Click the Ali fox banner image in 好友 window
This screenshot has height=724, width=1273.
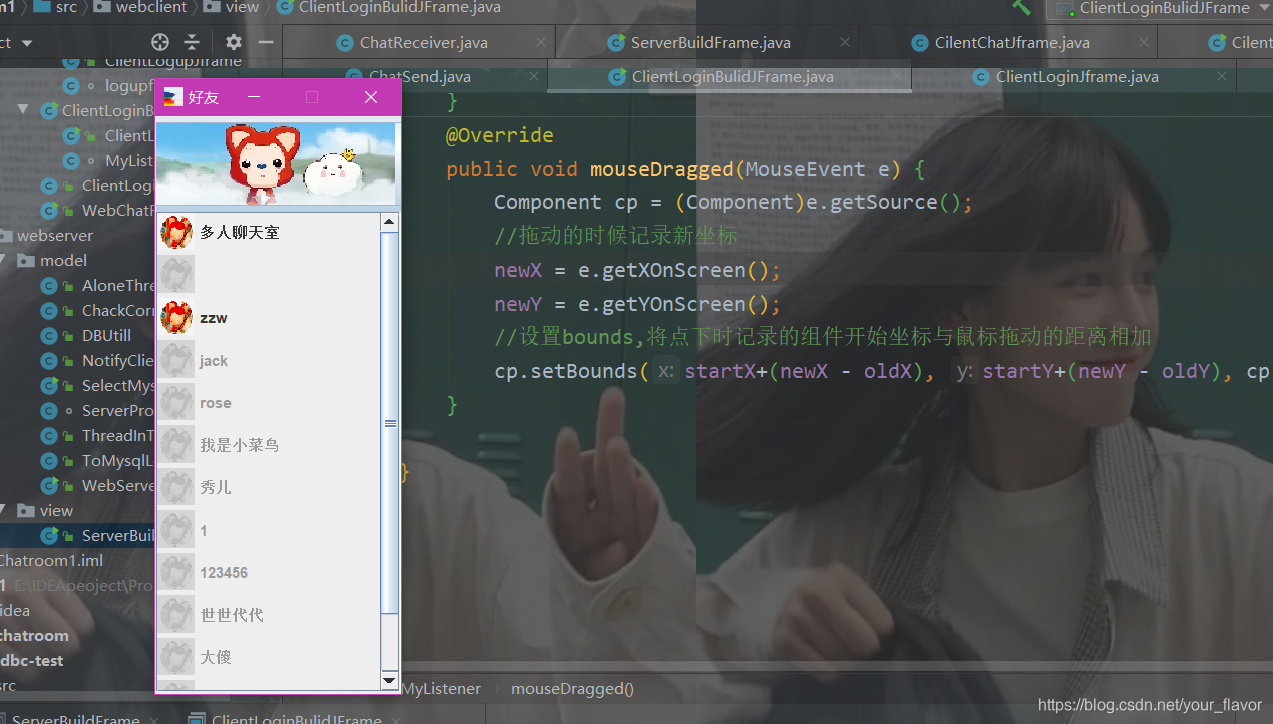click(x=276, y=164)
